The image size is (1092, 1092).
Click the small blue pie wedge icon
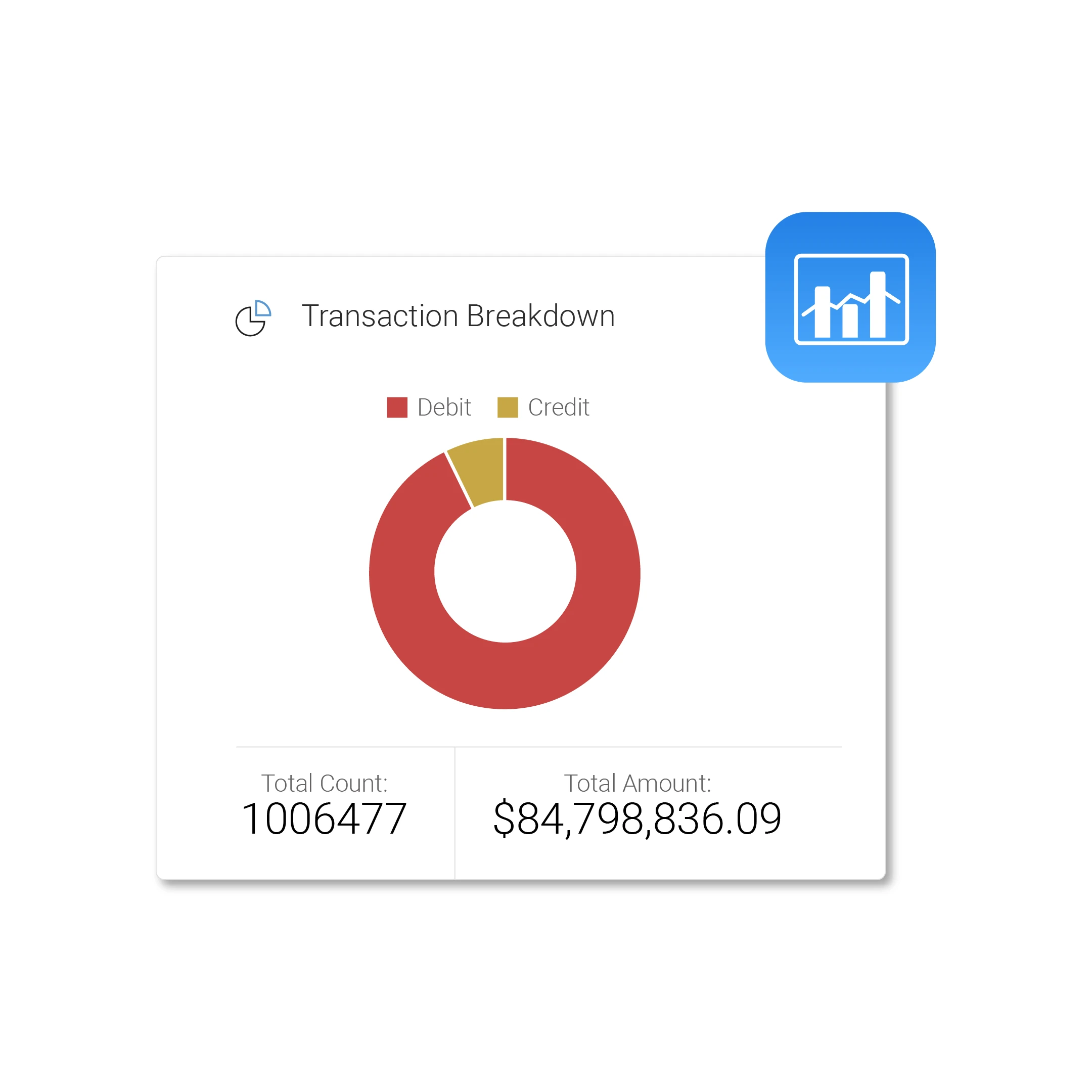coord(263,308)
